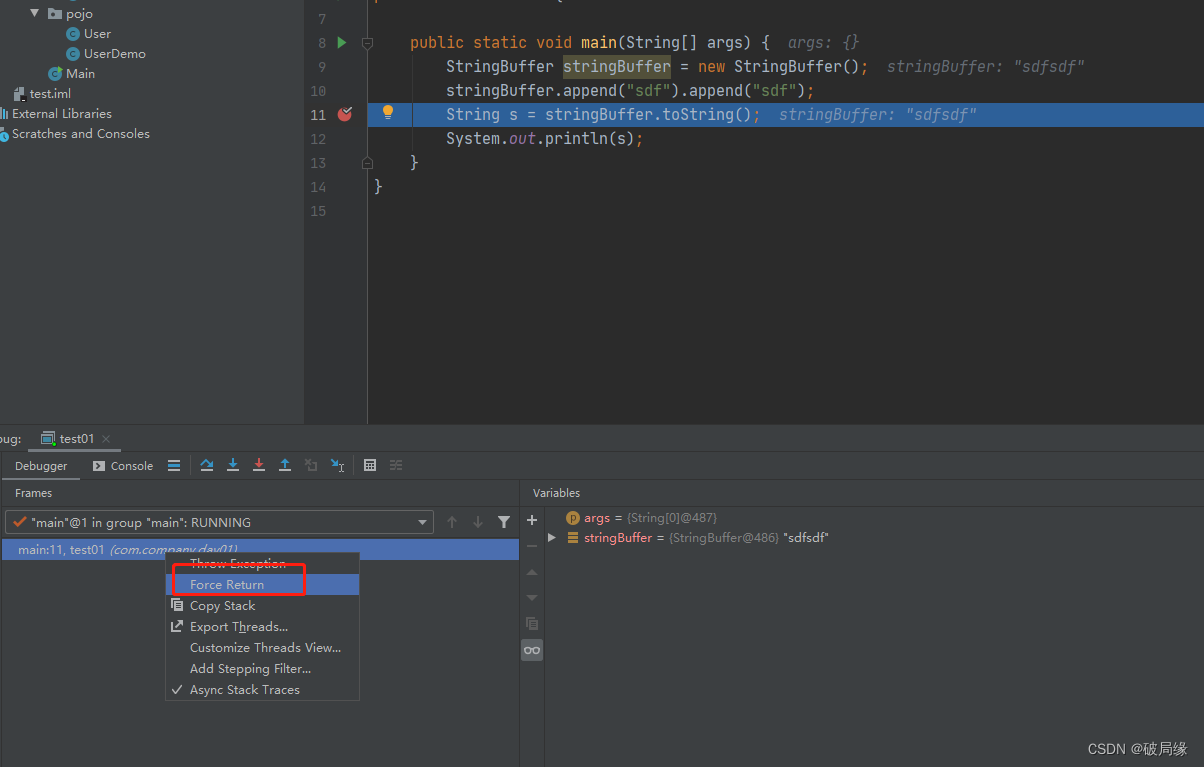1204x767 pixels.
Task: Click the previous frame up arrow
Action: pos(452,522)
